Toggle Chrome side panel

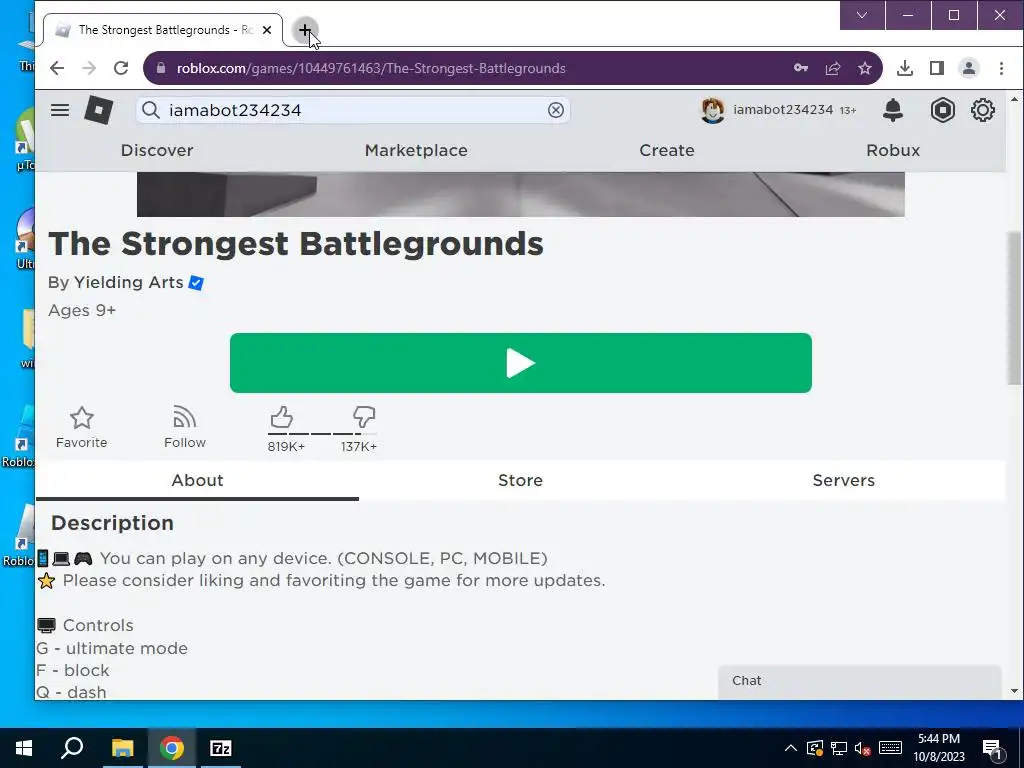pyautogui.click(x=936, y=68)
